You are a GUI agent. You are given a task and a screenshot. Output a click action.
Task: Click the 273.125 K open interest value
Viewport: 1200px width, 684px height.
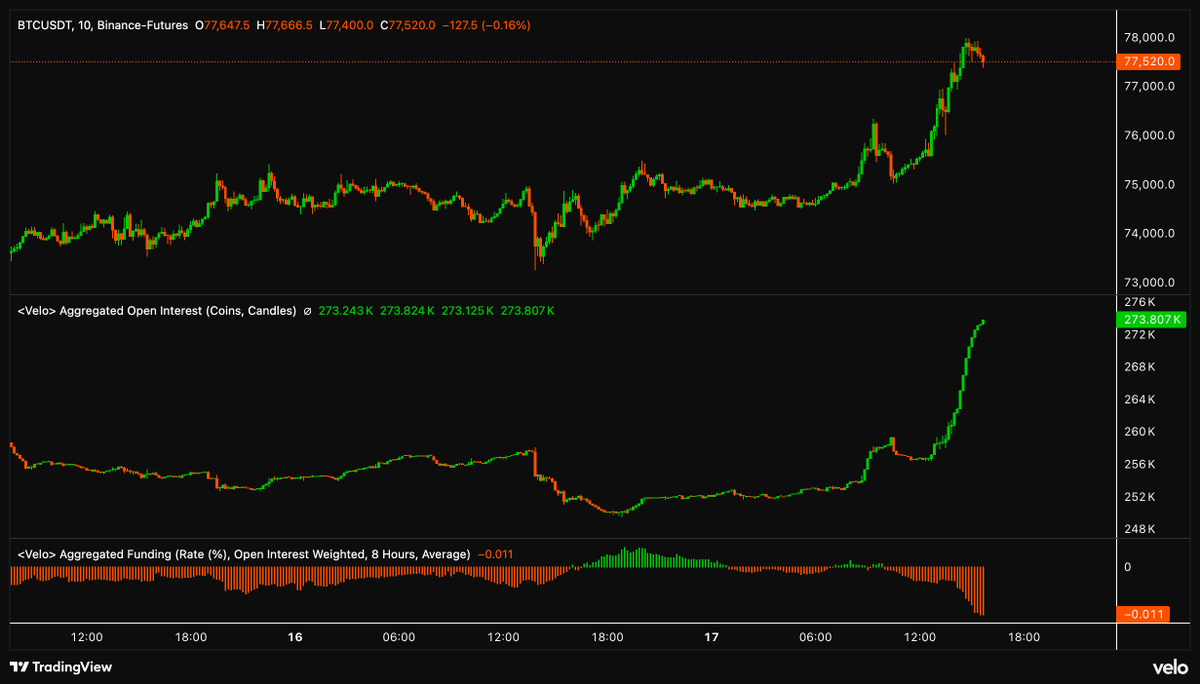pyautogui.click(x=467, y=311)
